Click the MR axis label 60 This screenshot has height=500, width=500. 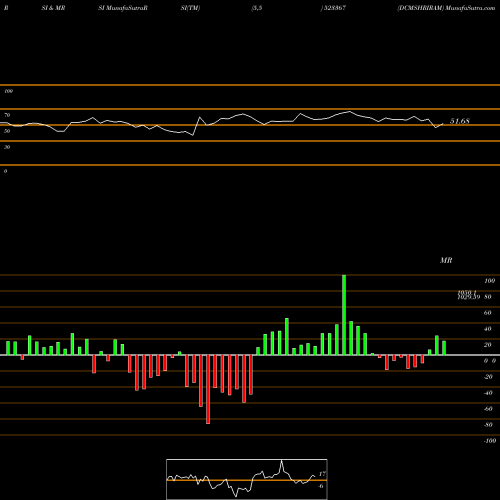[x=487, y=313]
